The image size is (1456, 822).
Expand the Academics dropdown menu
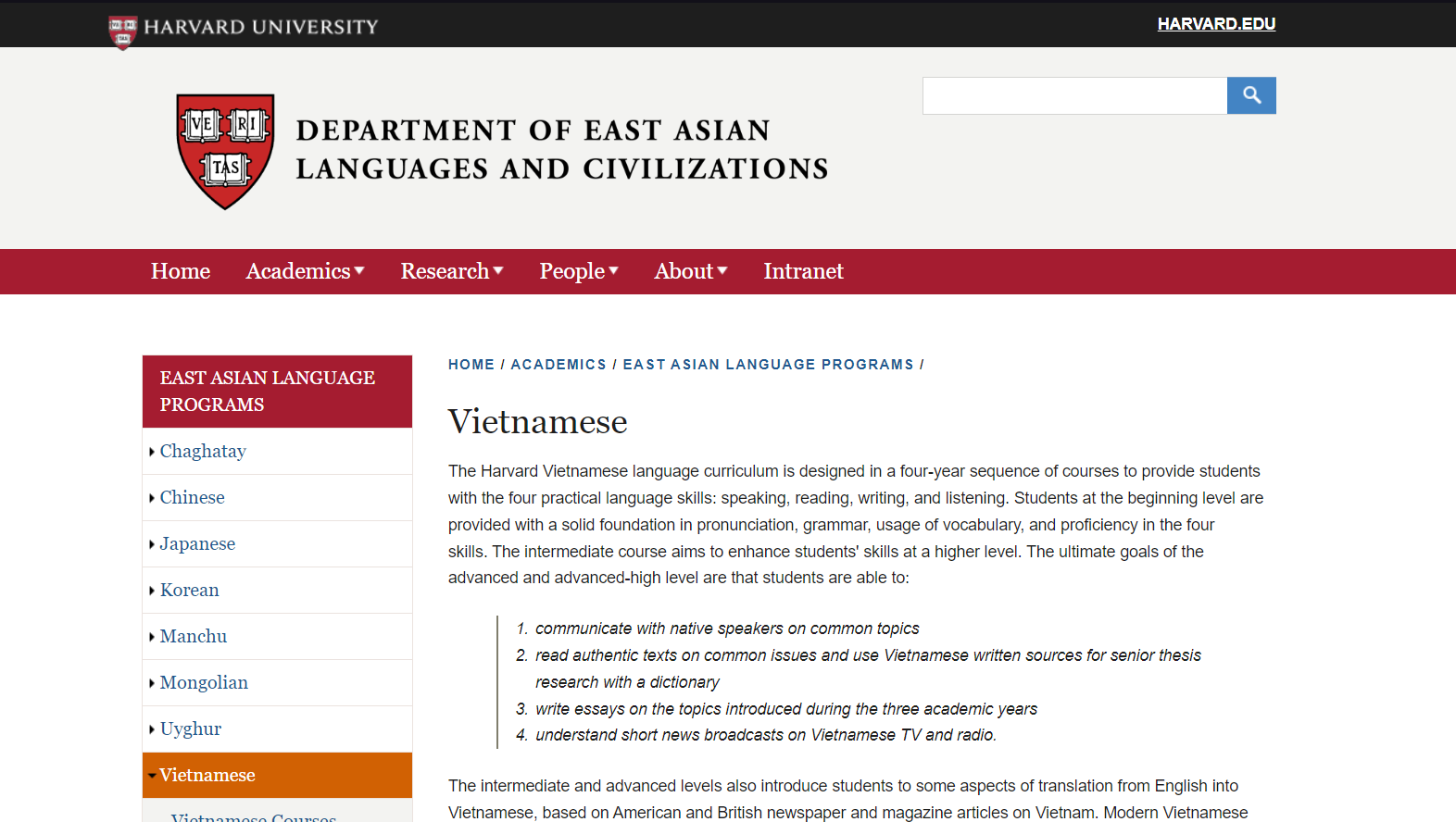click(305, 271)
